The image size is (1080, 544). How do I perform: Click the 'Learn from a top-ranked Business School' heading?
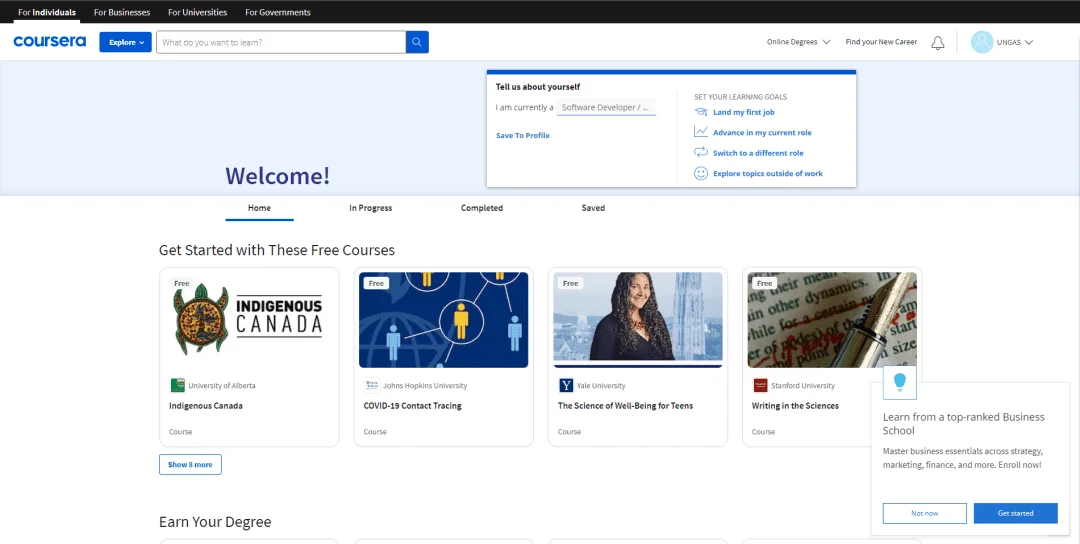964,423
